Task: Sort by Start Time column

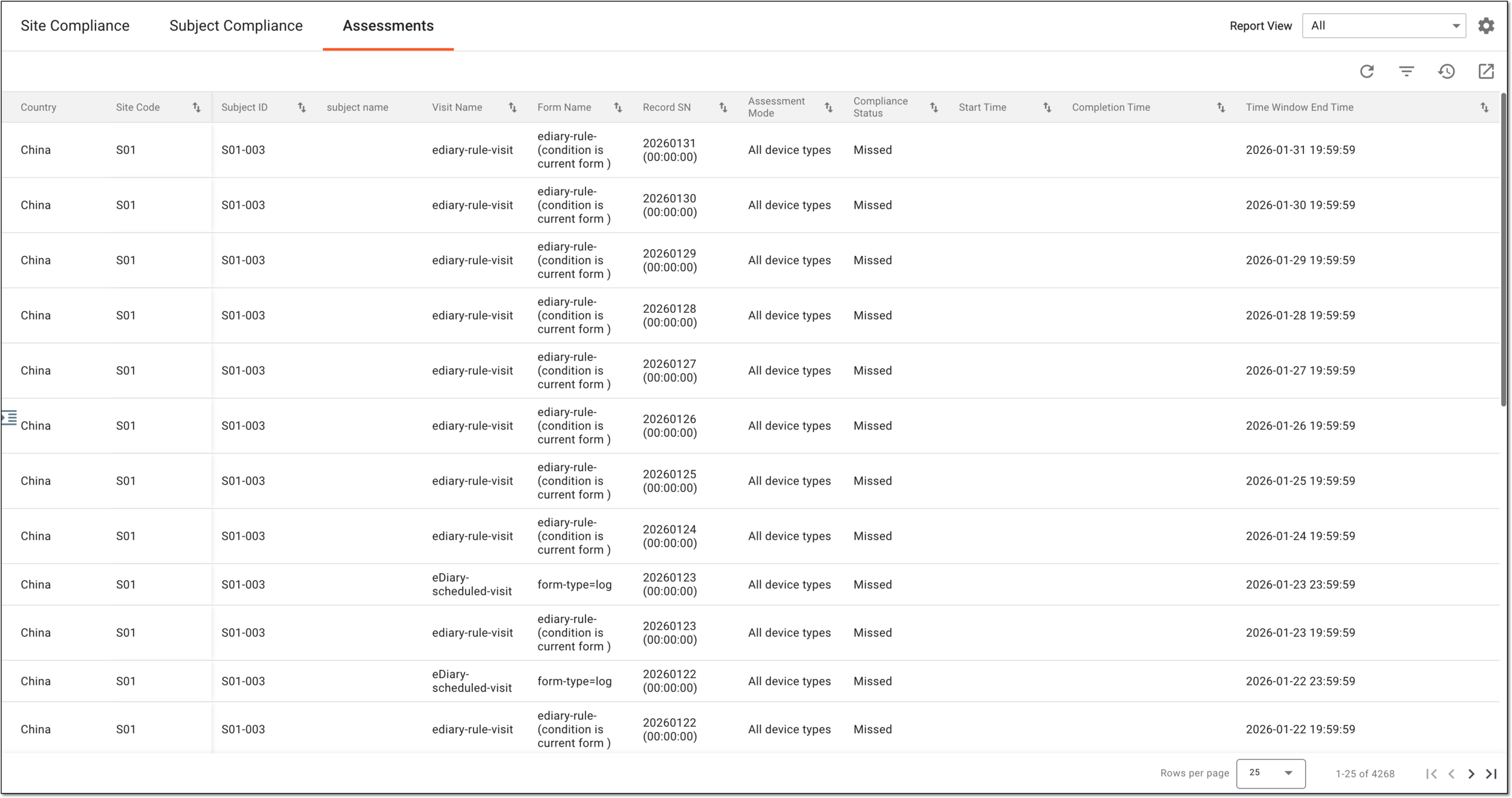Action: click(x=1047, y=108)
